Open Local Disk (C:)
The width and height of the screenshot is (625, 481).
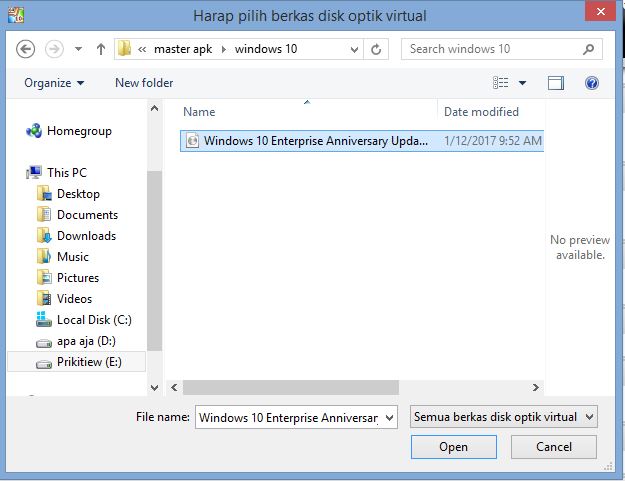[94, 320]
